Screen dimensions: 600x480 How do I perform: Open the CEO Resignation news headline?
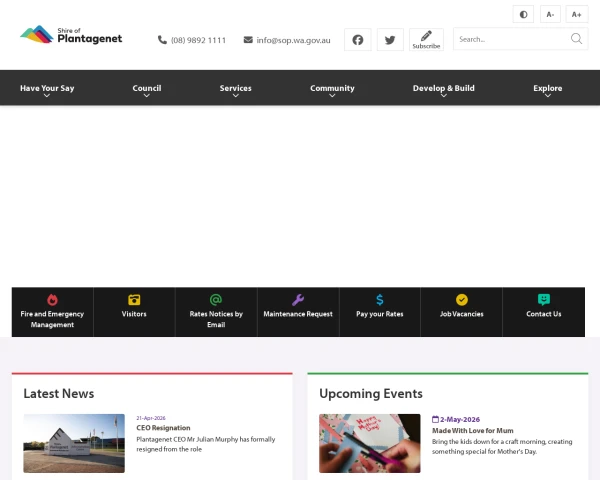click(x=163, y=428)
